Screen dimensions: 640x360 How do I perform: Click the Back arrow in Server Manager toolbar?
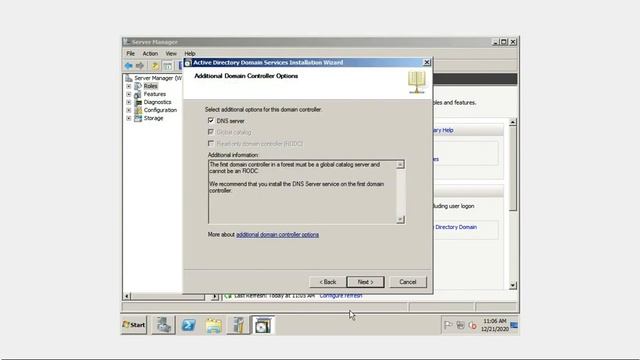pyautogui.click(x=129, y=65)
